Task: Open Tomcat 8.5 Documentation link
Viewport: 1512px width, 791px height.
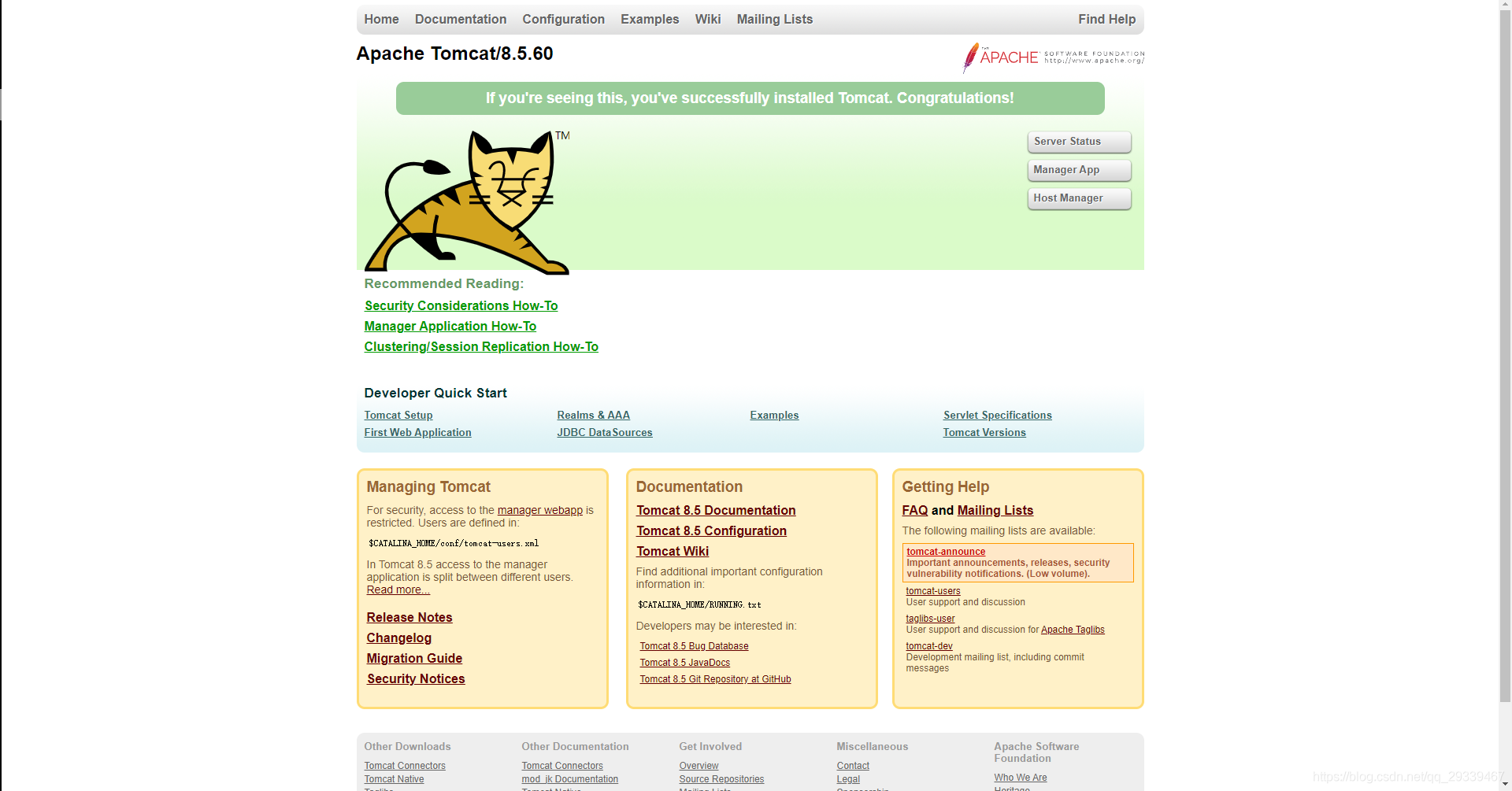Action: pyautogui.click(x=716, y=510)
